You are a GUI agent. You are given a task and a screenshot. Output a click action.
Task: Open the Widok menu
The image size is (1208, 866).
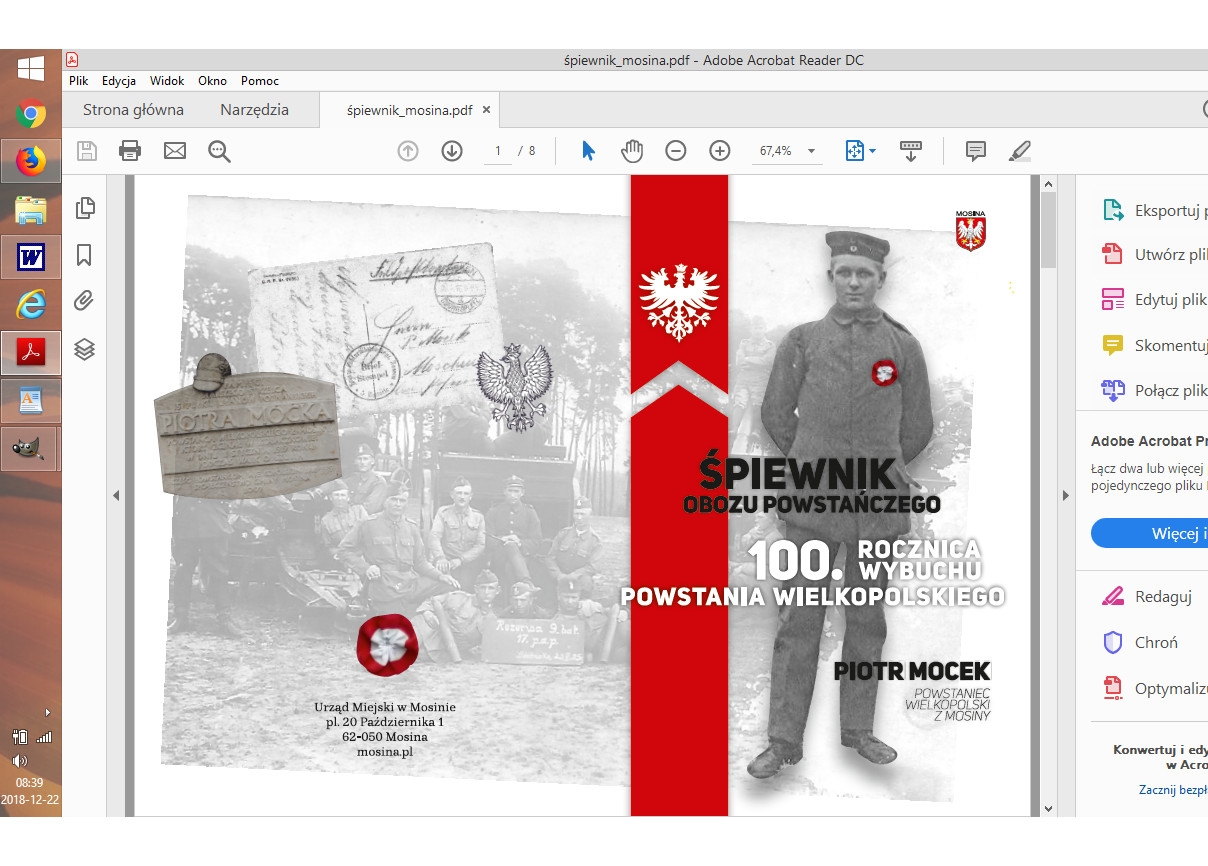[167, 81]
